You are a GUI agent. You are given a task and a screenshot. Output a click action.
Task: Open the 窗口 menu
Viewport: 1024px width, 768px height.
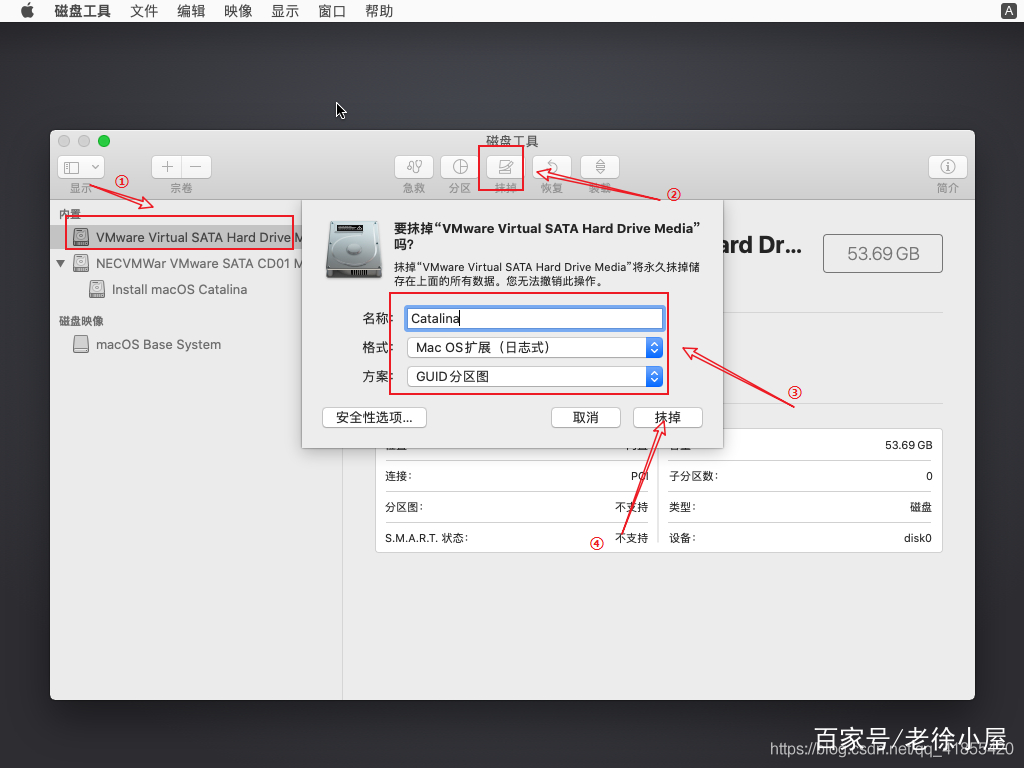[332, 11]
